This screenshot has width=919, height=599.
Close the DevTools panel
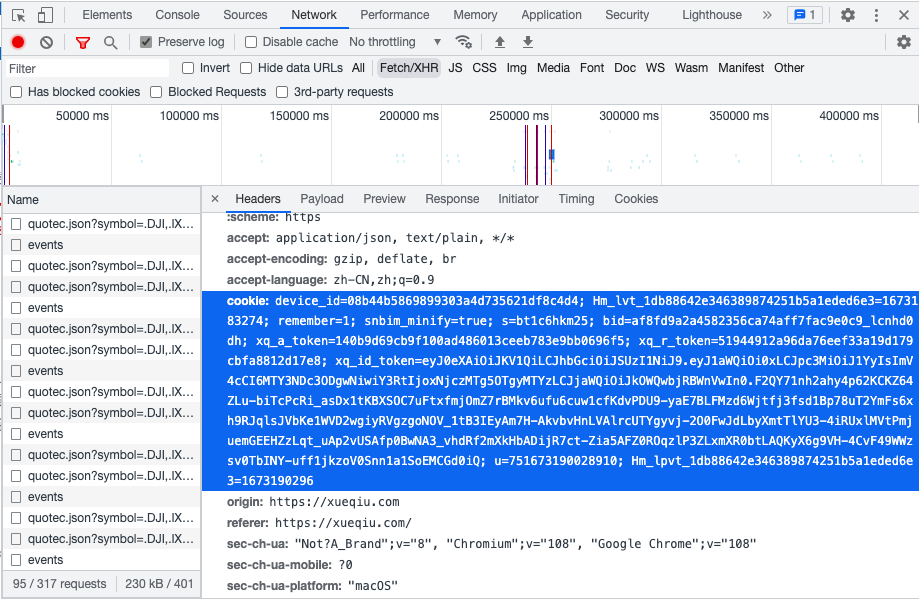pyautogui.click(x=904, y=15)
